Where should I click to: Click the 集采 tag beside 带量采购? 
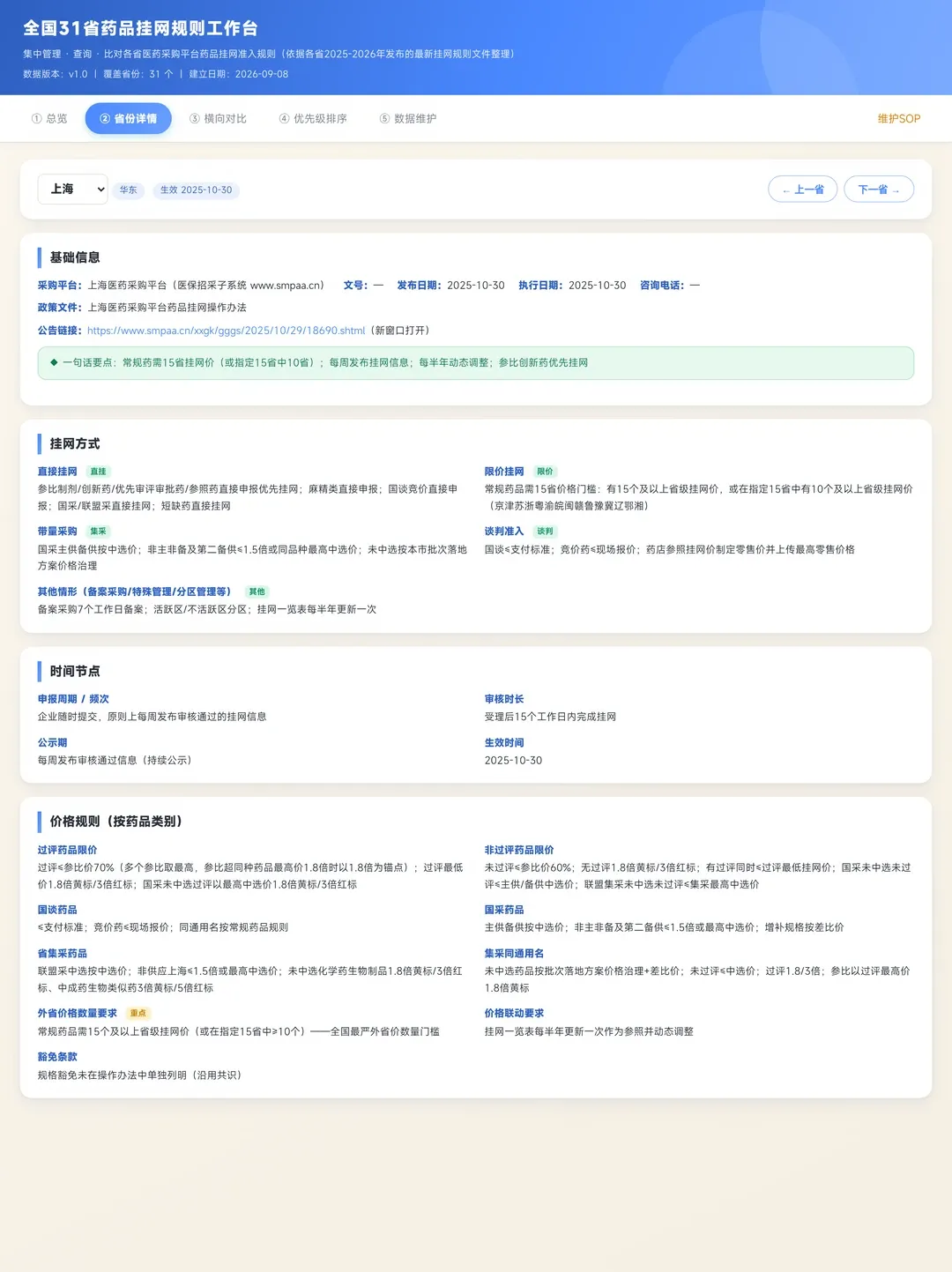click(98, 532)
